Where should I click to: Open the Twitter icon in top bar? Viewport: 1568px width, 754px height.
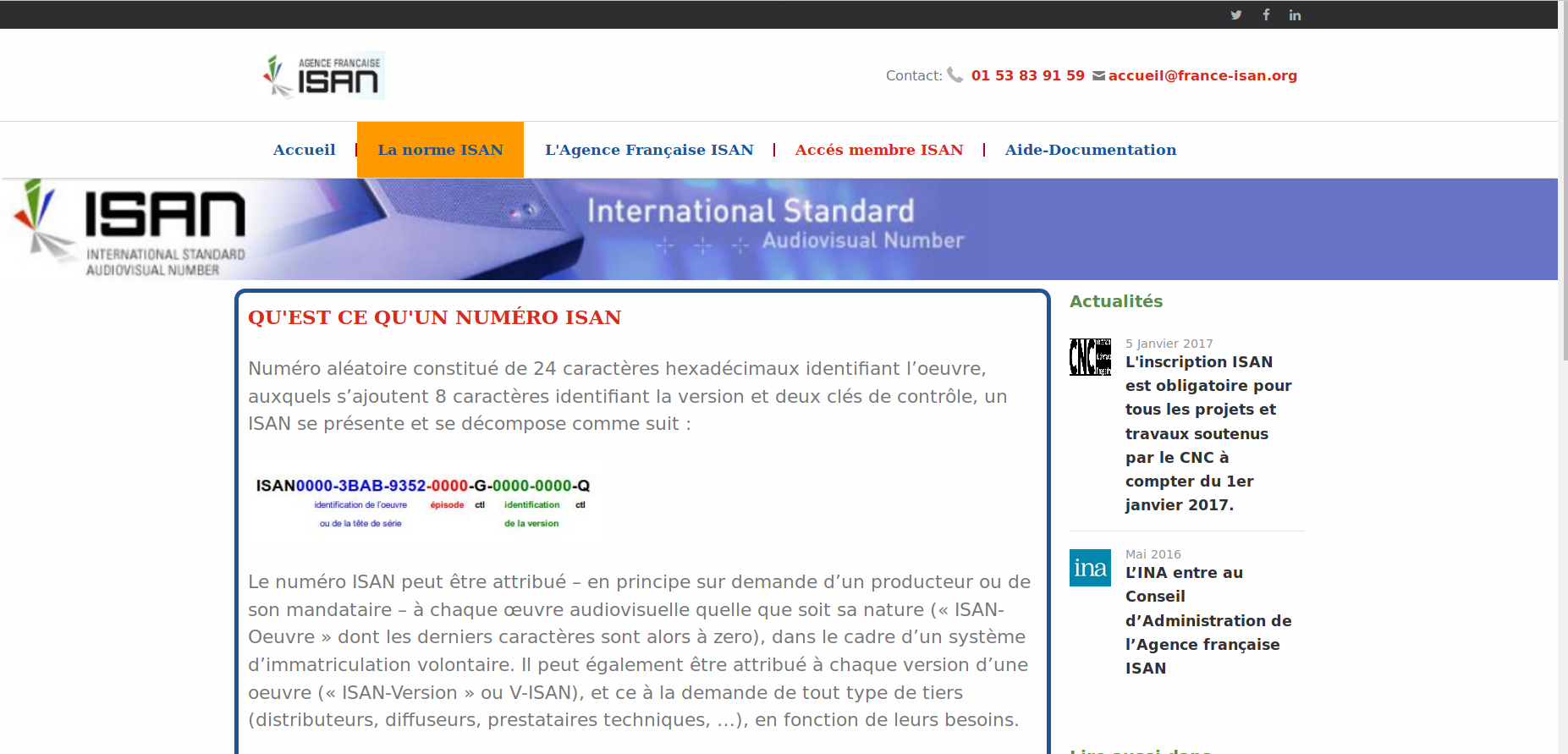[1235, 15]
